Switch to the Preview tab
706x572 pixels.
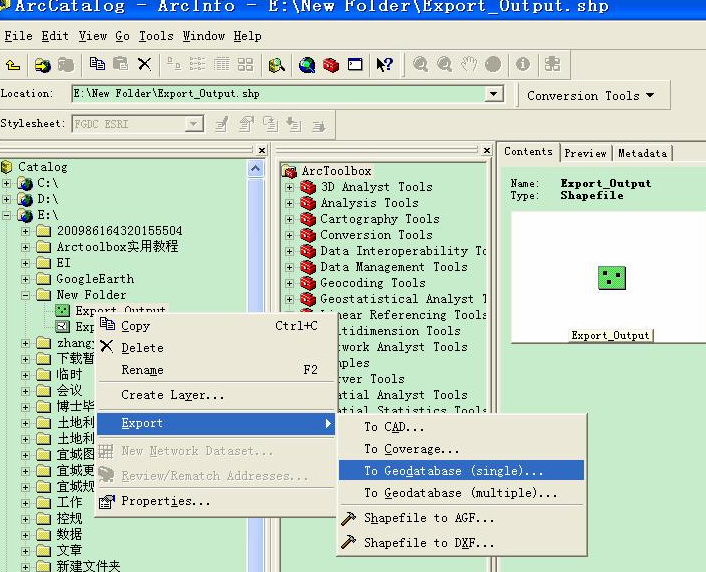click(x=585, y=153)
